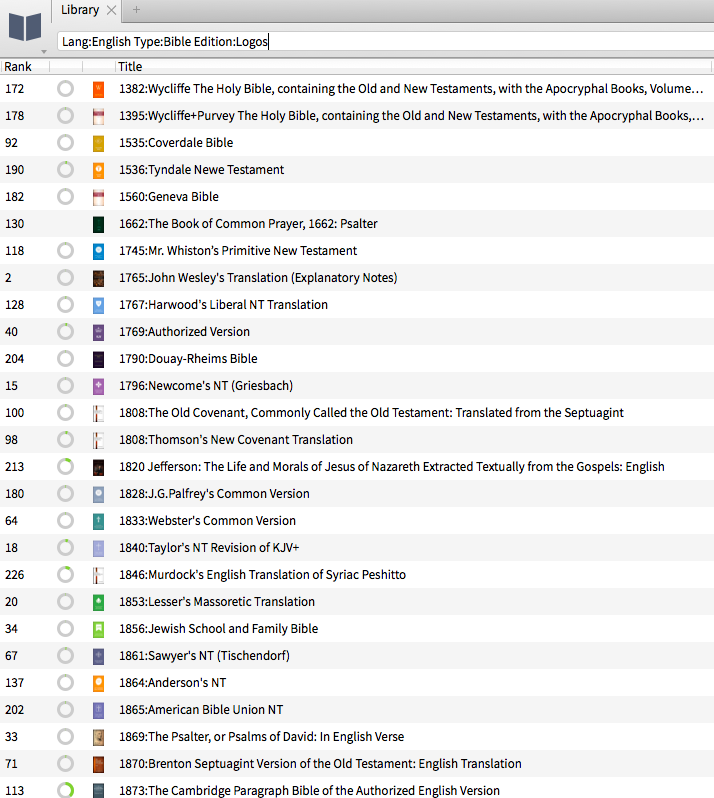Expand the dropdown arrow under the Library icon
This screenshot has height=798, width=714.
pos(44,51)
